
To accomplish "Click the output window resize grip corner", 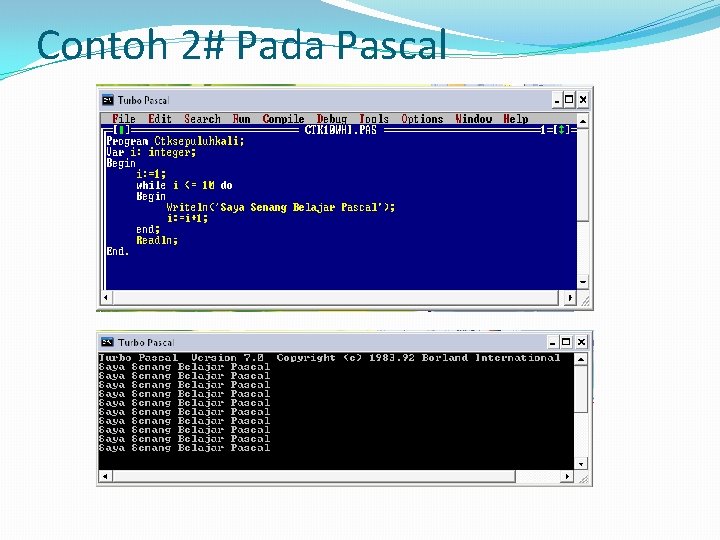I will 582,478.
